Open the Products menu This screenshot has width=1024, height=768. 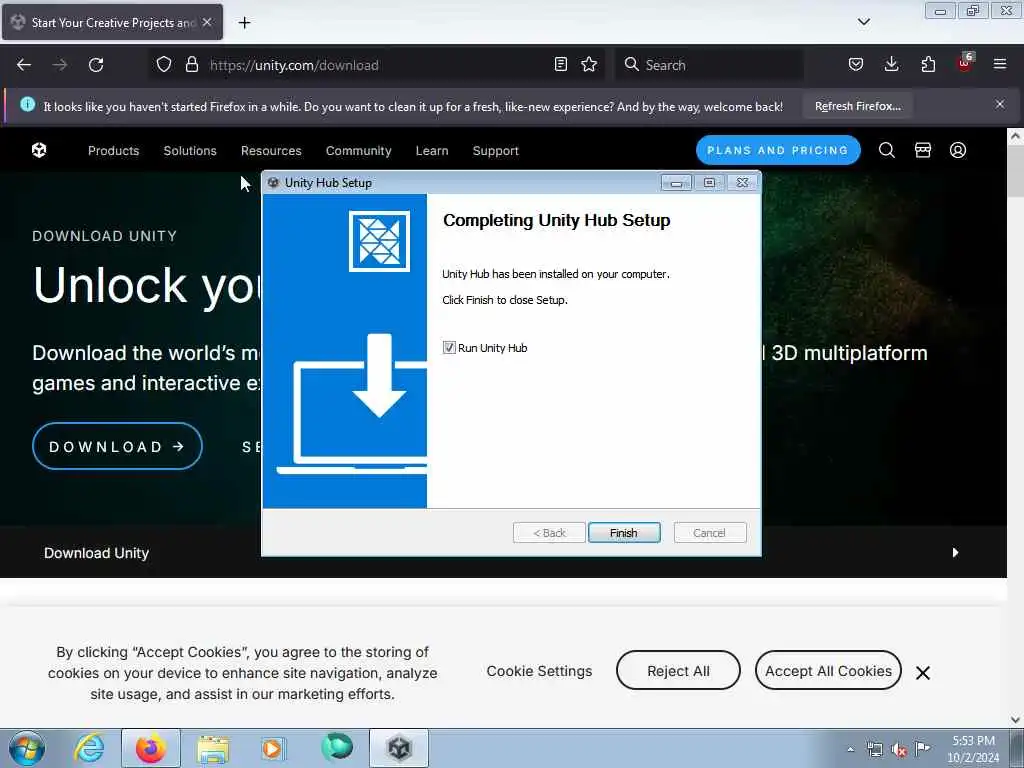click(114, 151)
